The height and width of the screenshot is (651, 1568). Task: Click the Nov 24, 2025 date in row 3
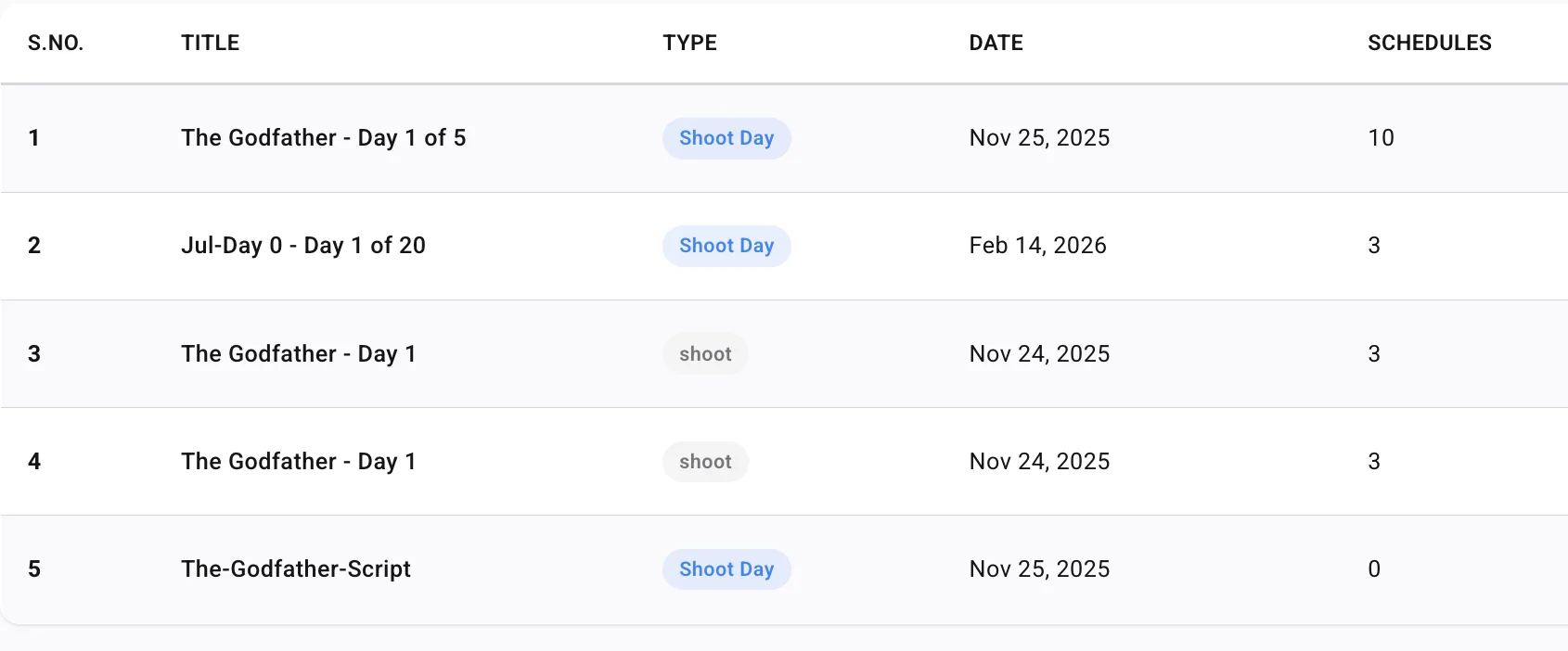pyautogui.click(x=1039, y=354)
